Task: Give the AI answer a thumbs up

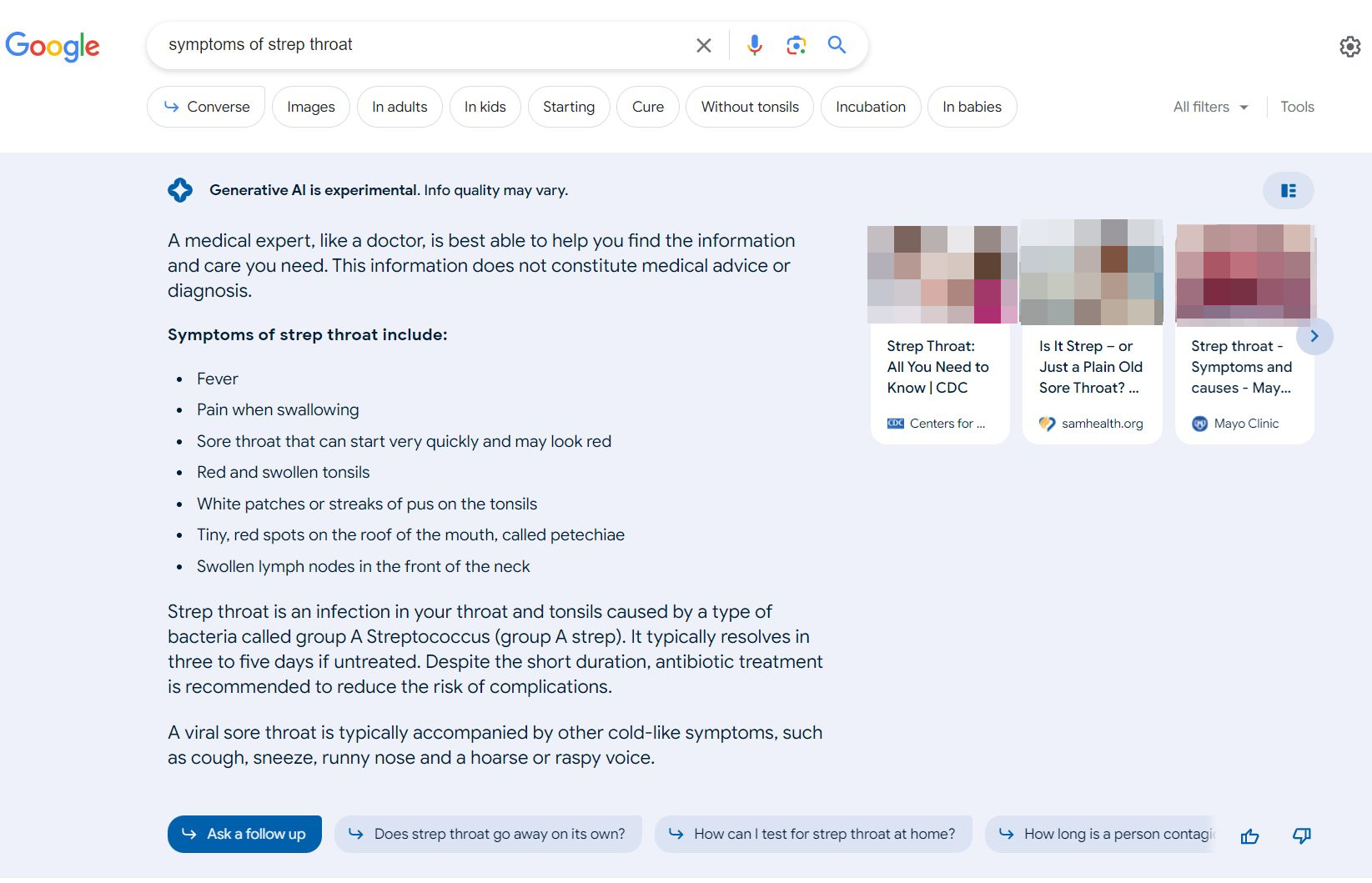Action: pyautogui.click(x=1249, y=835)
